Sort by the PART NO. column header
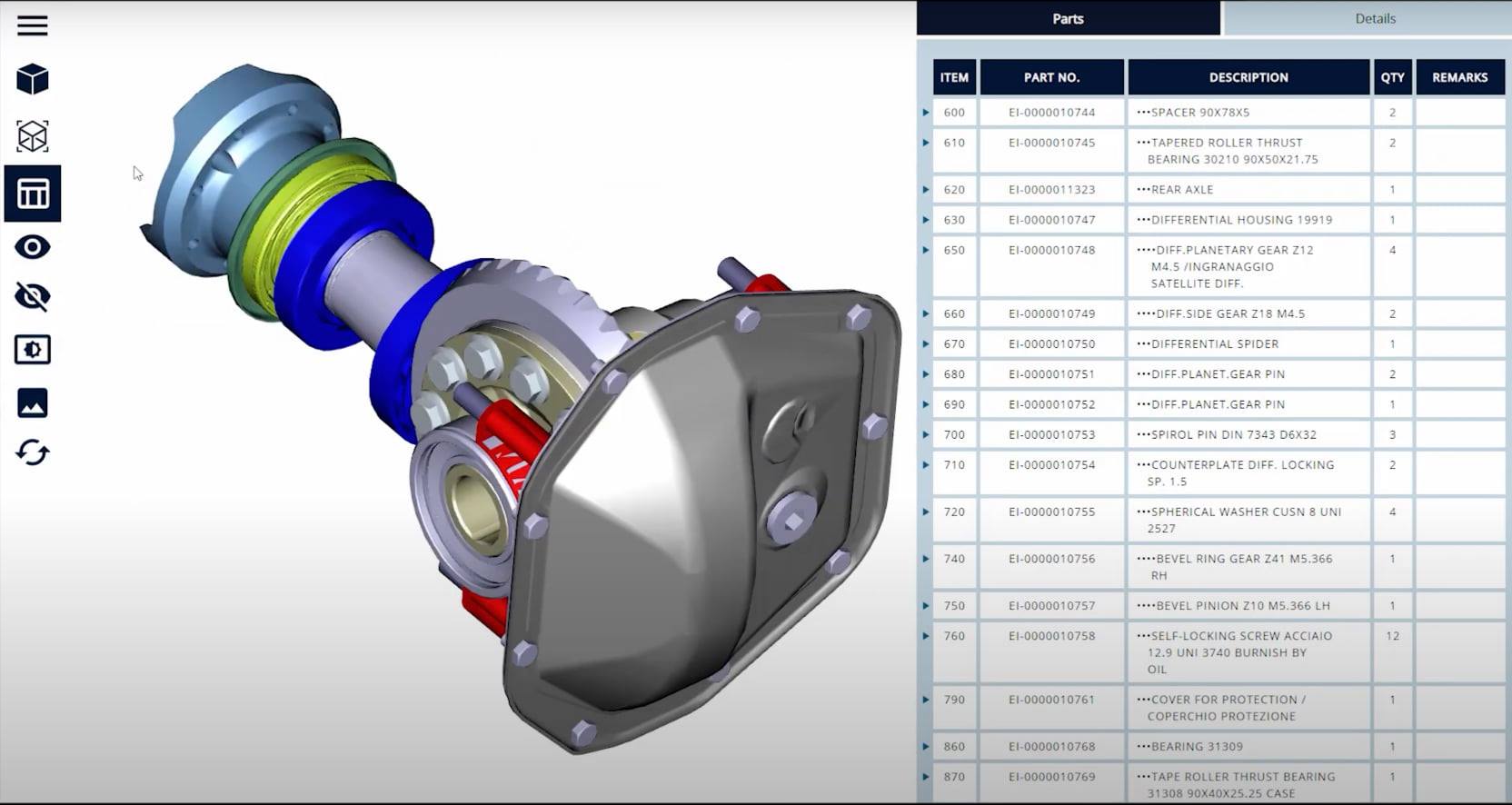The width and height of the screenshot is (1512, 805). coord(1051,77)
